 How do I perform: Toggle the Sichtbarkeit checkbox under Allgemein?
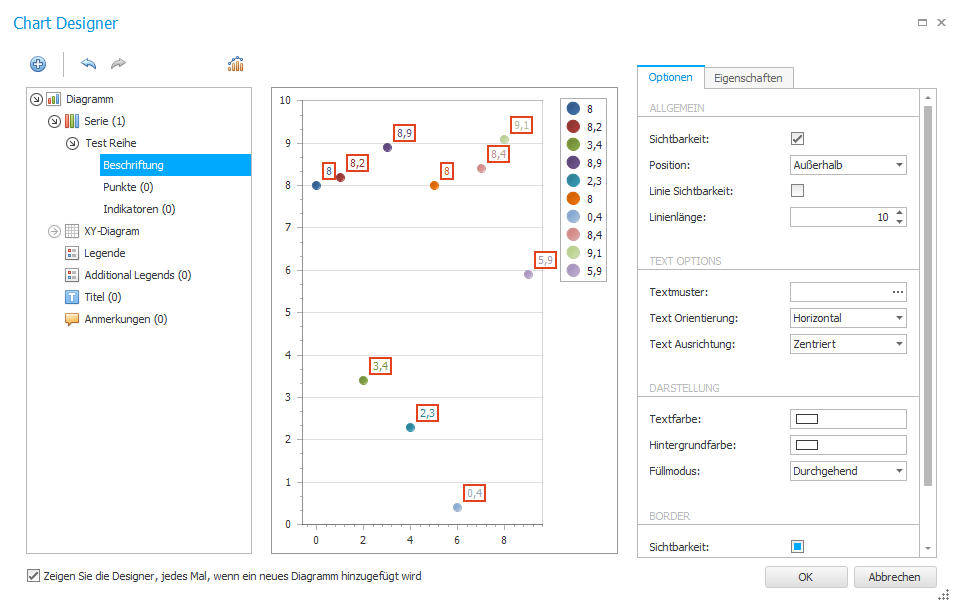click(x=797, y=139)
